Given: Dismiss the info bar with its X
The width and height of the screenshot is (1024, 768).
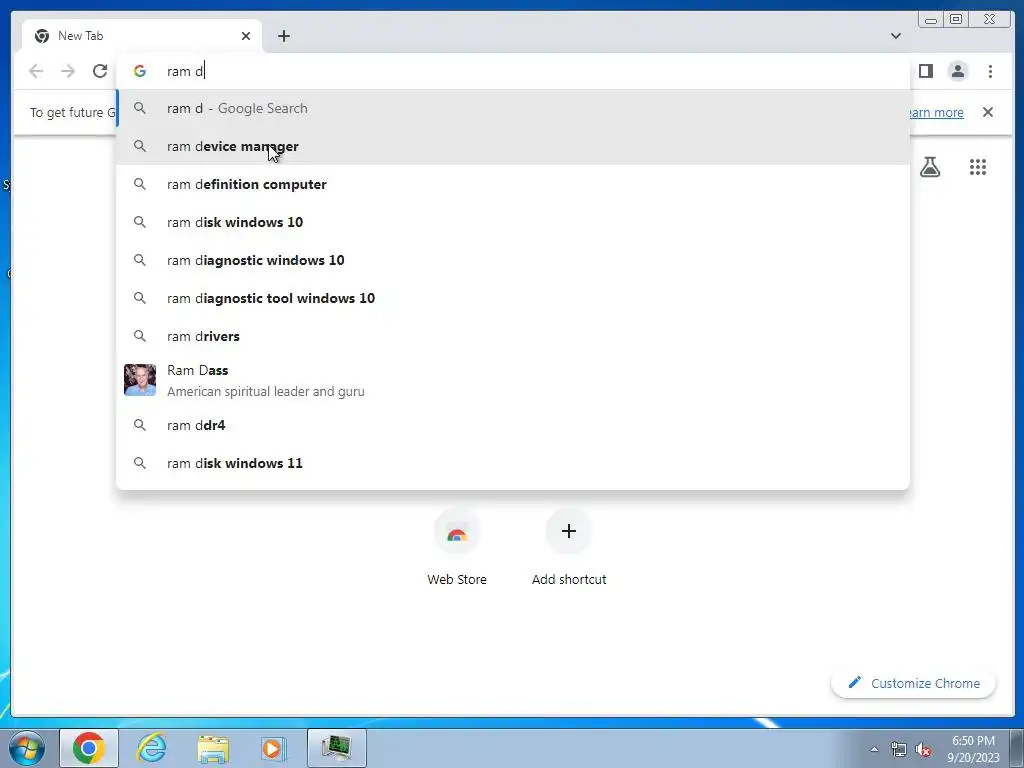Looking at the screenshot, I should pyautogui.click(x=987, y=112).
